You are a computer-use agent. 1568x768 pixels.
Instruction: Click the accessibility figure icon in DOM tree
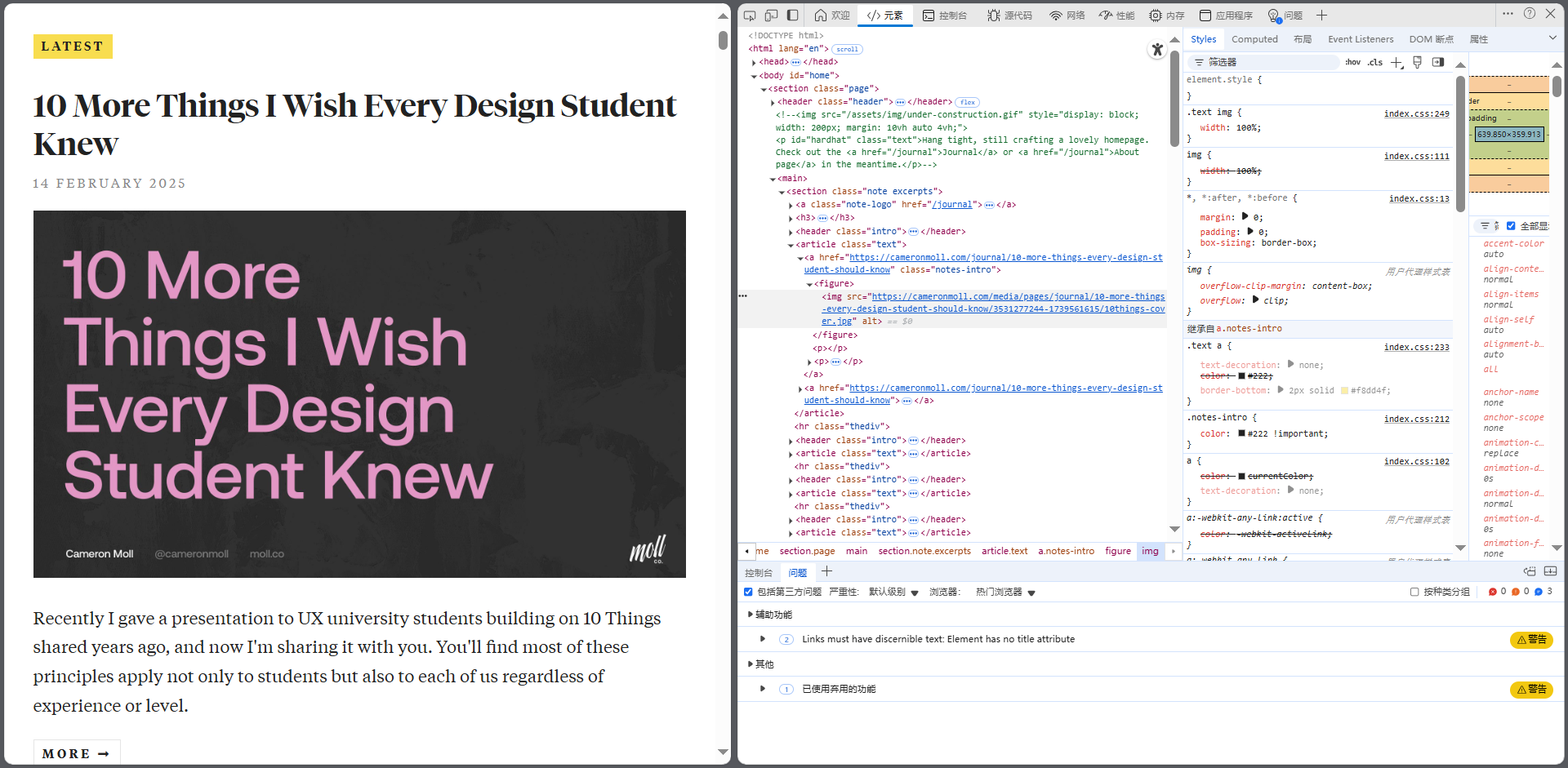(x=1157, y=50)
